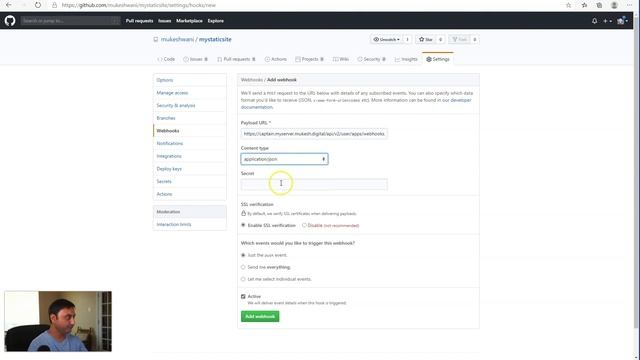Switch to the repository Pull requests tab
Viewport: 640px width, 360px height.
[x=236, y=59]
